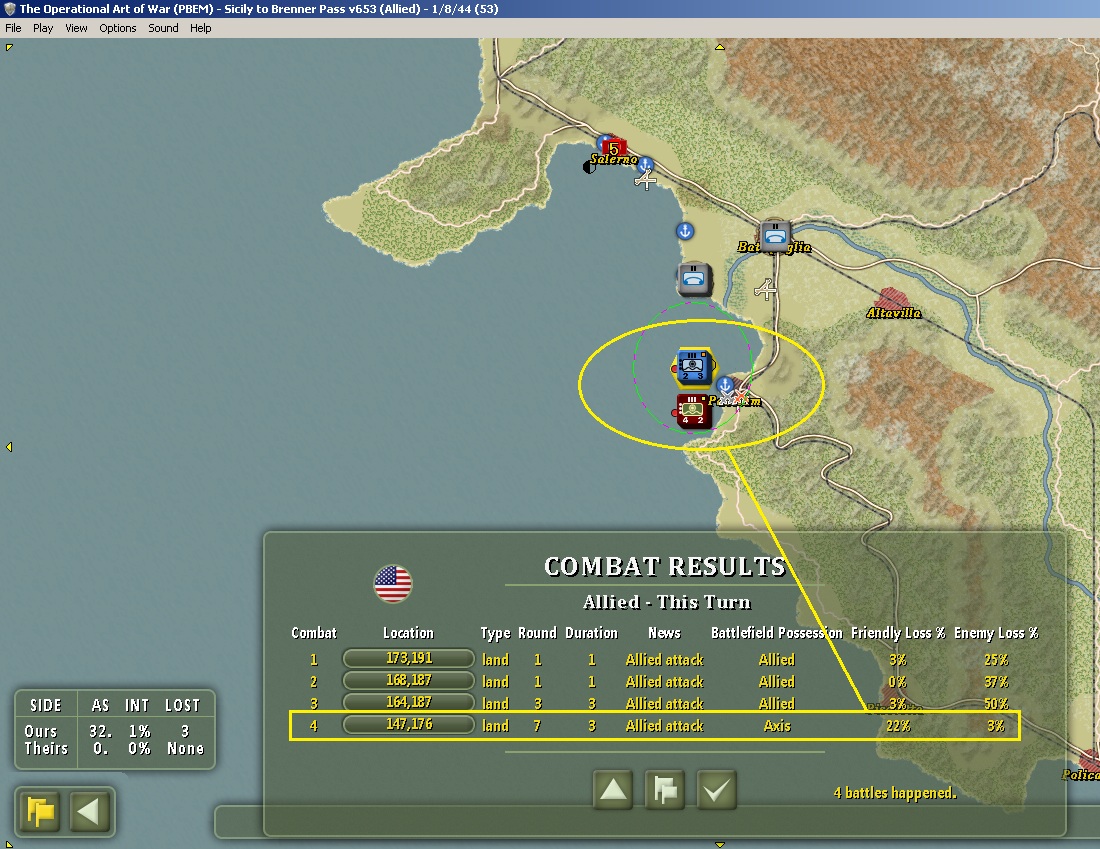Click the Friendly Loss % column header

pos(898,633)
